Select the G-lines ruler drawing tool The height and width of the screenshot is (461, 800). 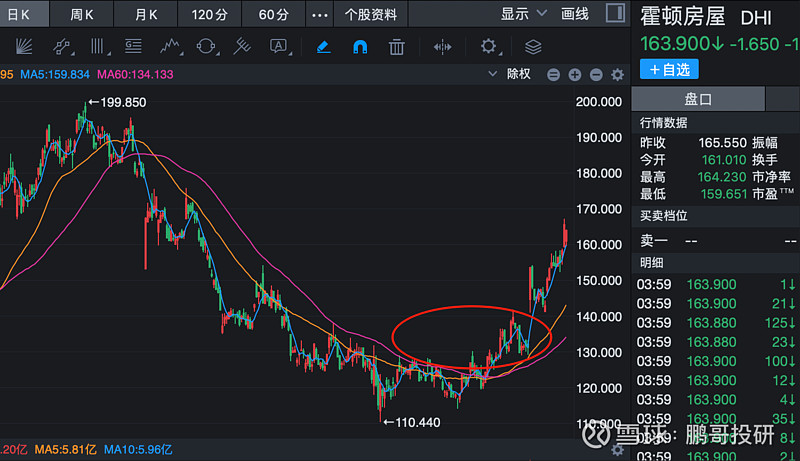point(133,47)
